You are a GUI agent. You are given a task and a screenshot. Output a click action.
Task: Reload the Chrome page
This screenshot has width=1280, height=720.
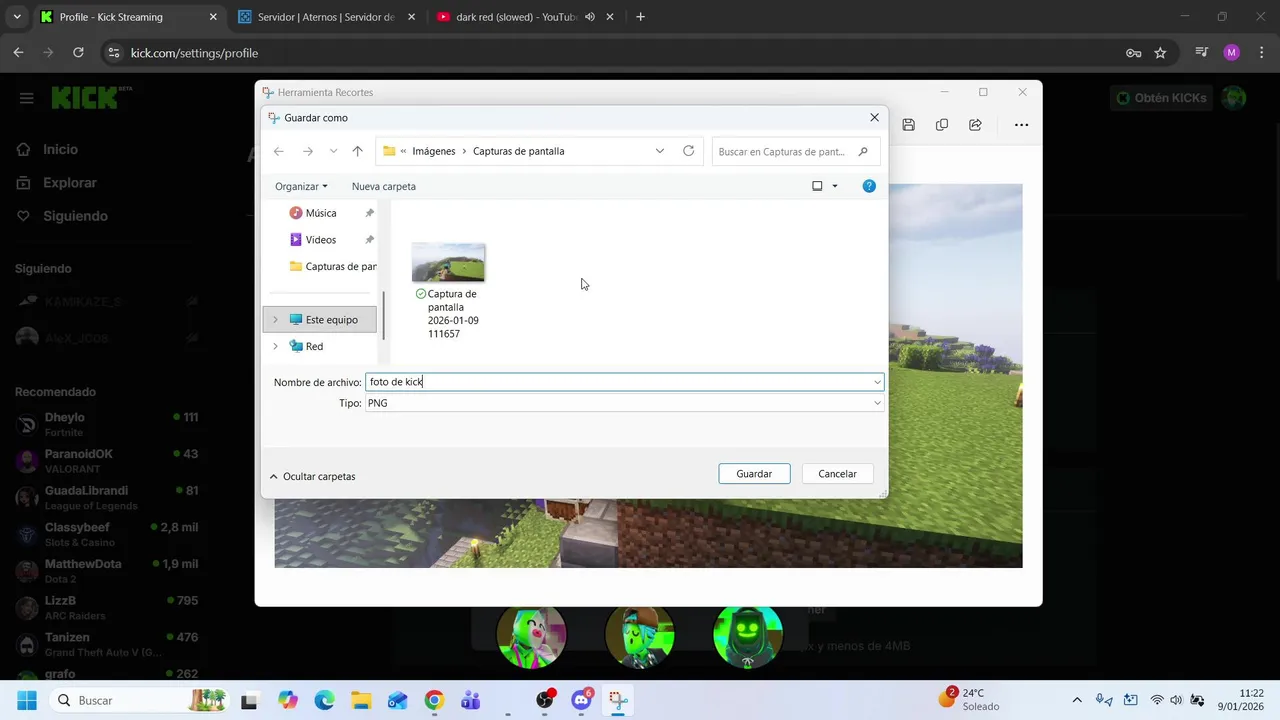click(78, 53)
